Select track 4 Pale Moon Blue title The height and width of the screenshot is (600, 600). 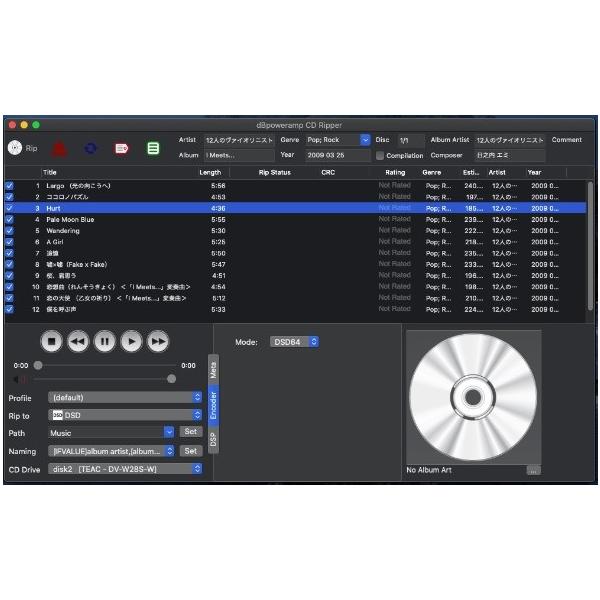70,220
